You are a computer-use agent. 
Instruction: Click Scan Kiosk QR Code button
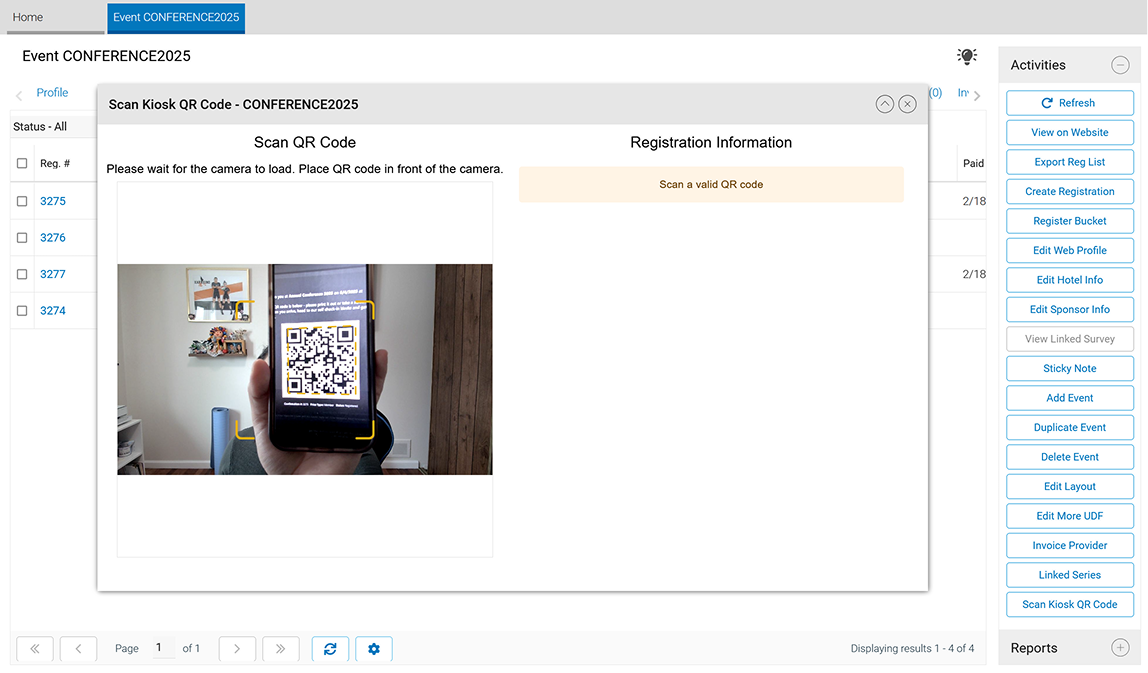(x=1070, y=604)
